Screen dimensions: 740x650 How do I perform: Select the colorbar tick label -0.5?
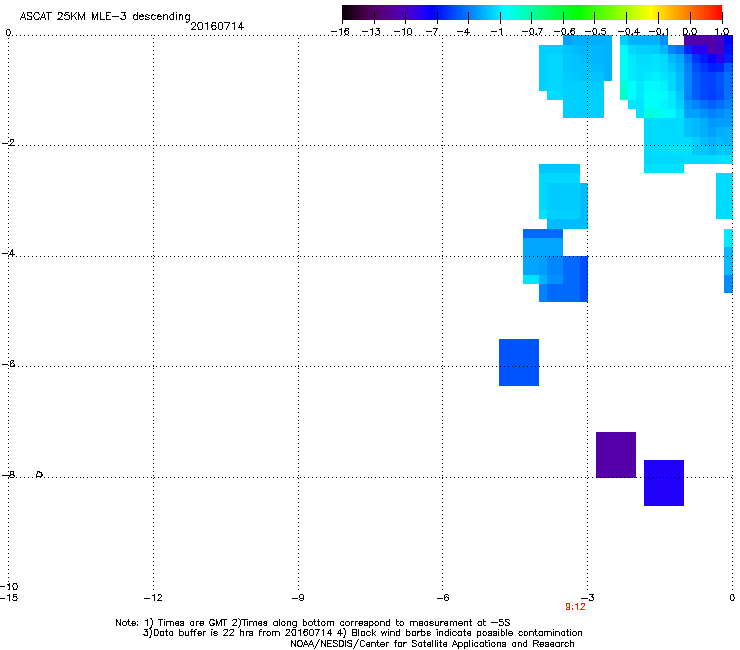click(595, 32)
